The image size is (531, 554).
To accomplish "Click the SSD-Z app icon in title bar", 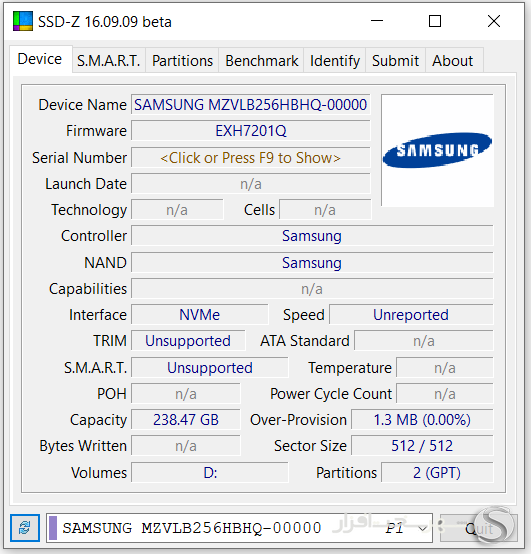I will (23, 21).
